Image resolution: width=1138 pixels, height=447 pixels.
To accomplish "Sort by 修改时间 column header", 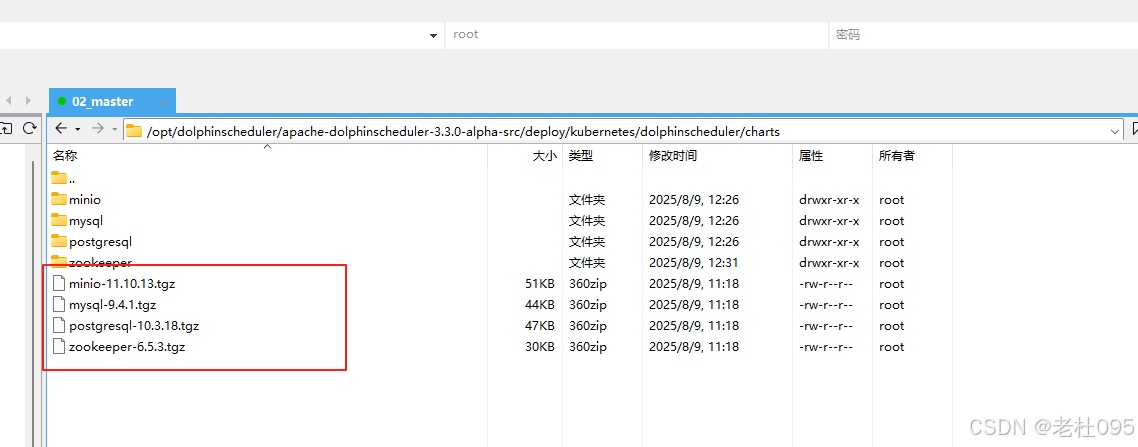I will [673, 156].
